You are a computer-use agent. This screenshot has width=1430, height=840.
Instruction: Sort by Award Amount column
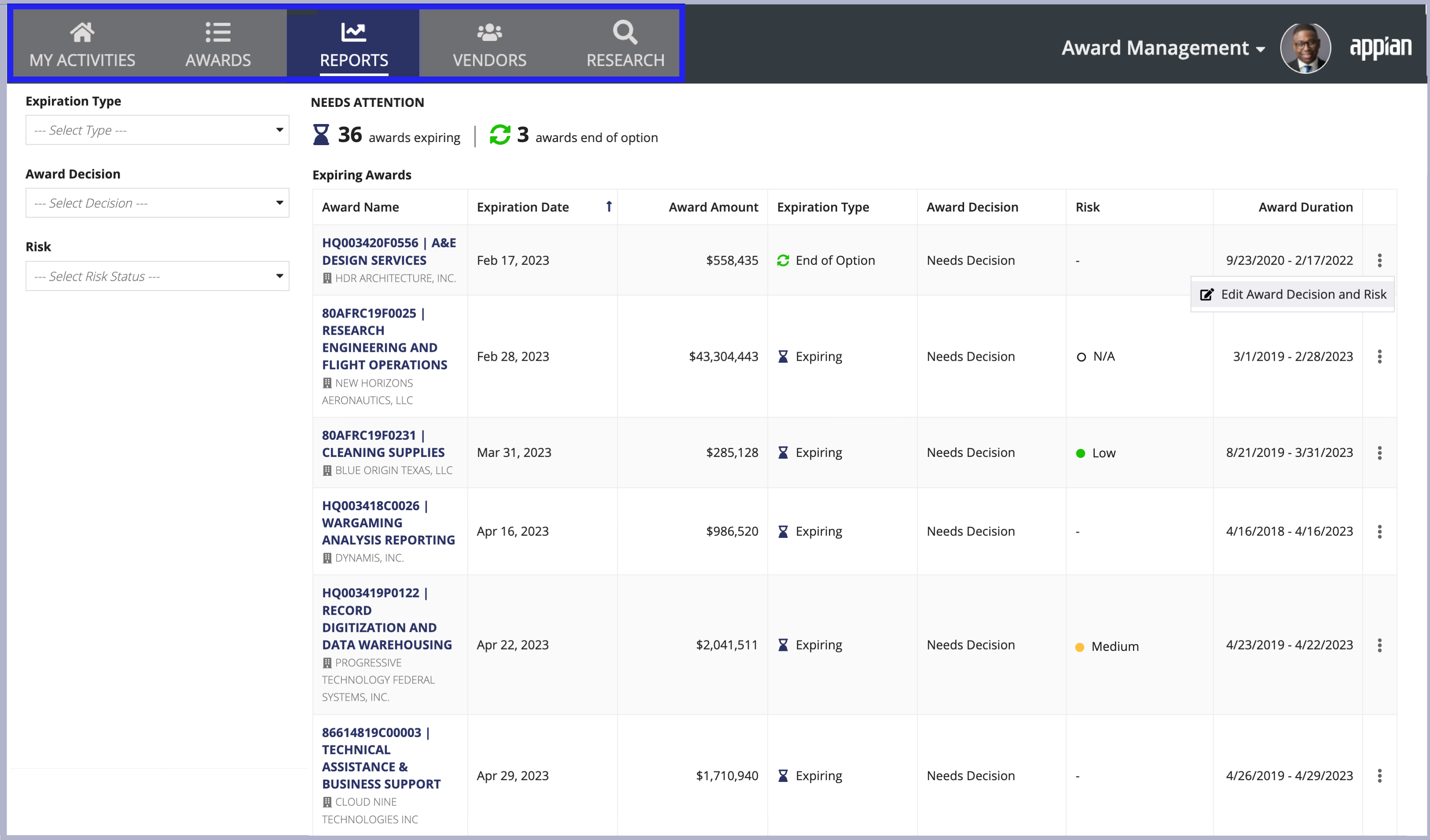(713, 207)
